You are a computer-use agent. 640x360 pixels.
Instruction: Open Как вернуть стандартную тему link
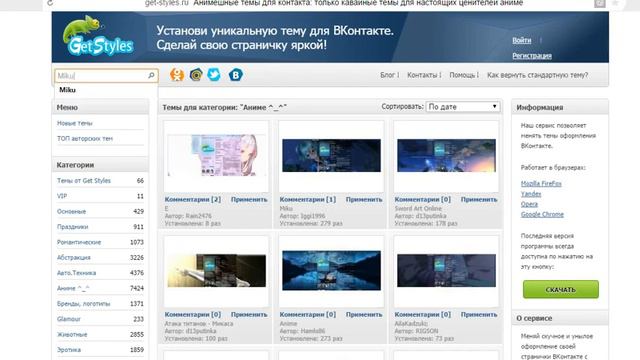(538, 75)
